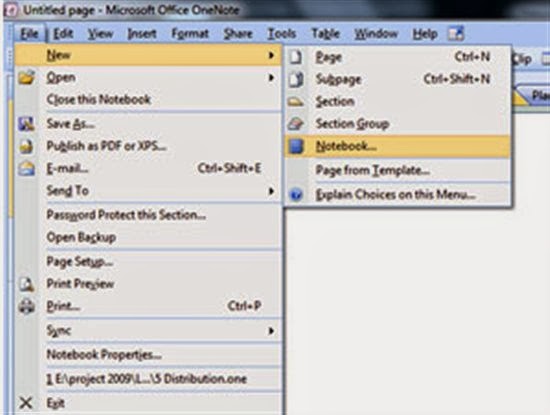This screenshot has height=415, width=550.
Task: Open the Help menu
Action: pyautogui.click(x=425, y=34)
